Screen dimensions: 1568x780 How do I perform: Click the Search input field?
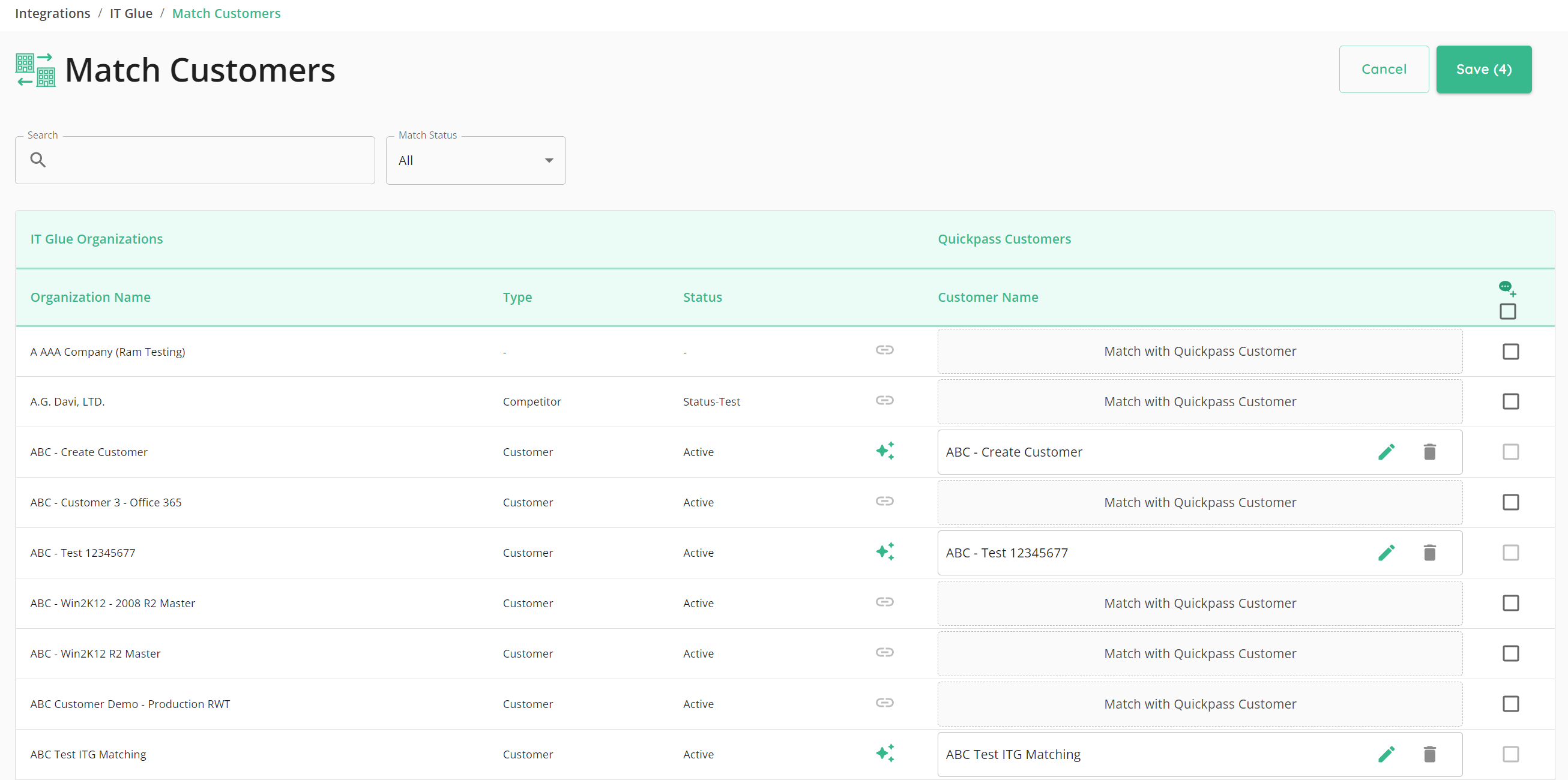coord(194,160)
